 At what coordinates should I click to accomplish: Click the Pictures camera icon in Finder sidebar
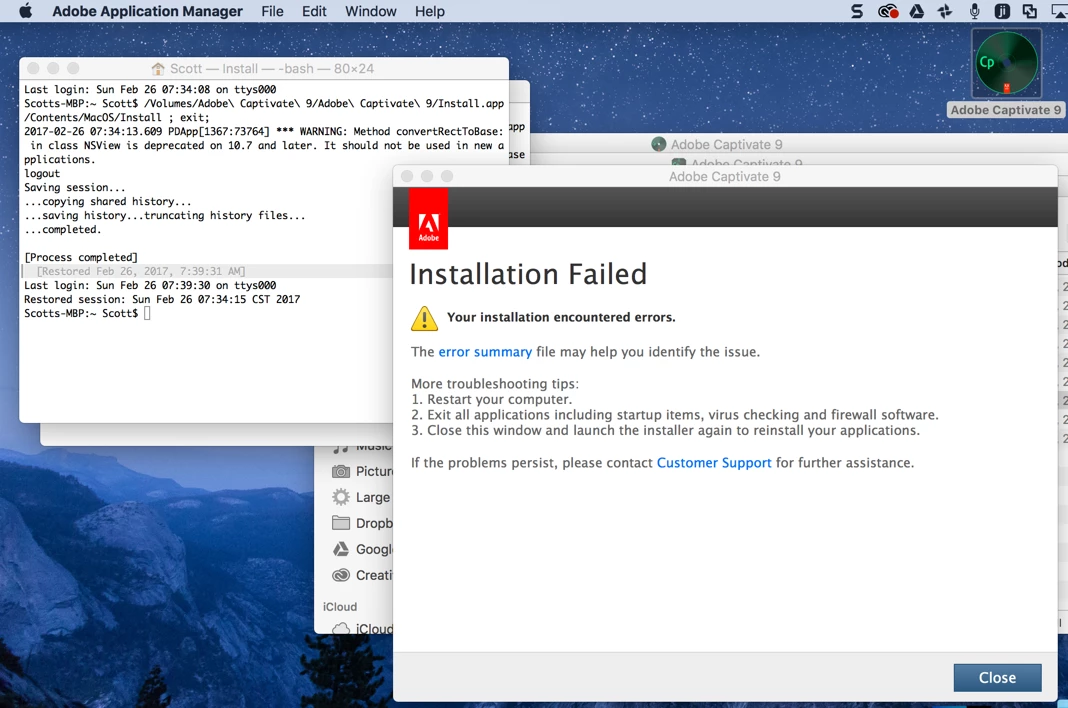click(341, 472)
